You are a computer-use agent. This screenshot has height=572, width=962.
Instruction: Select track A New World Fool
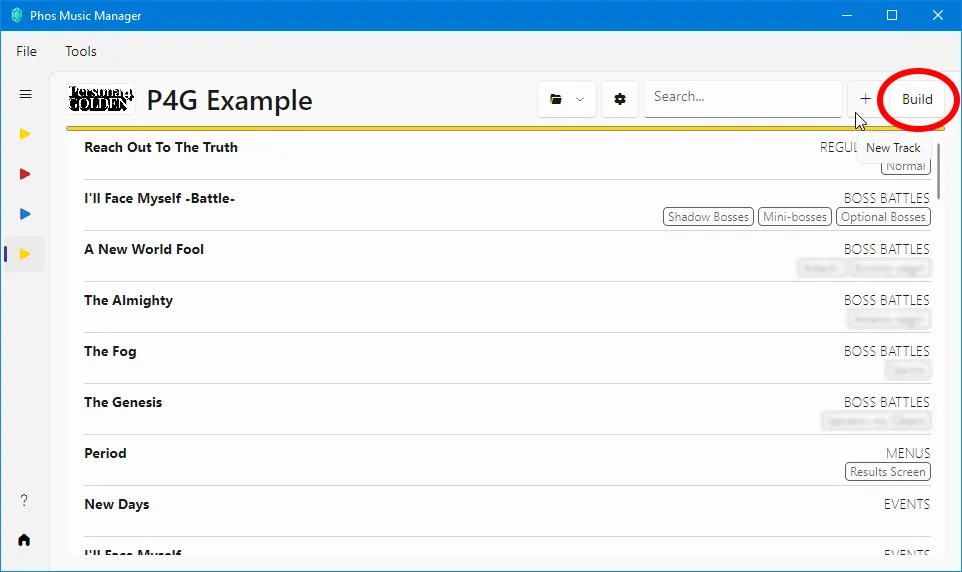click(507, 257)
